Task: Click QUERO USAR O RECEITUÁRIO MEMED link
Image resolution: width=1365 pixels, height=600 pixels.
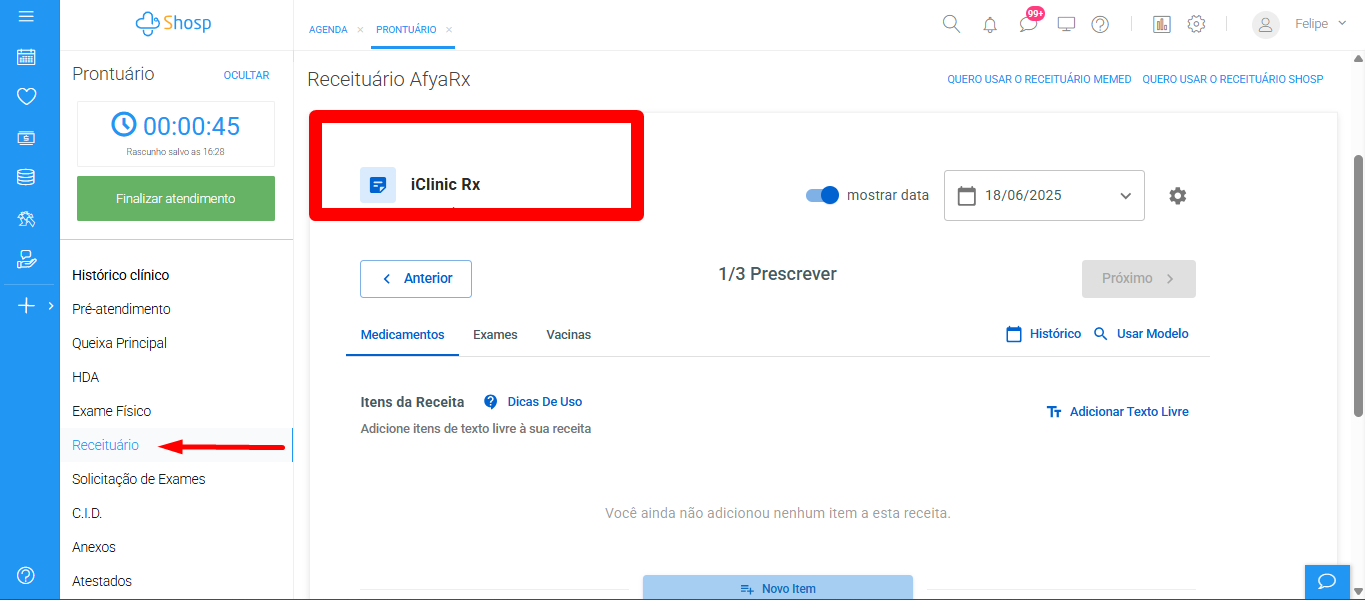Action: (x=1039, y=79)
